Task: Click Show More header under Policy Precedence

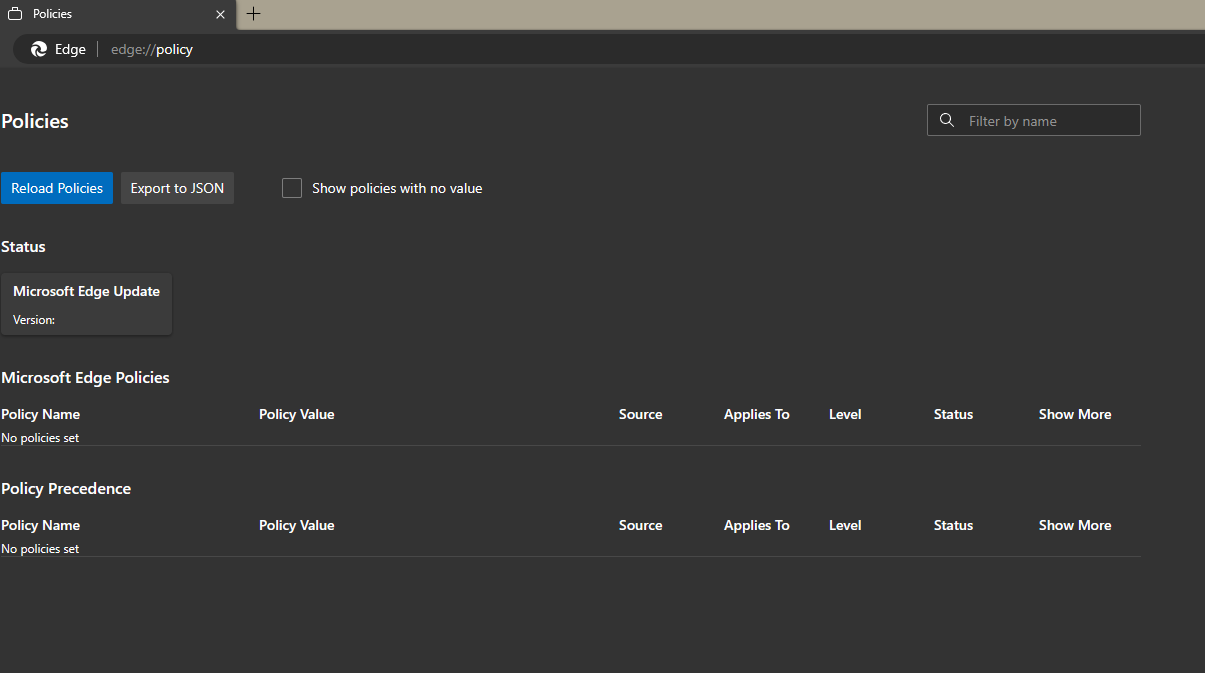Action: point(1075,525)
